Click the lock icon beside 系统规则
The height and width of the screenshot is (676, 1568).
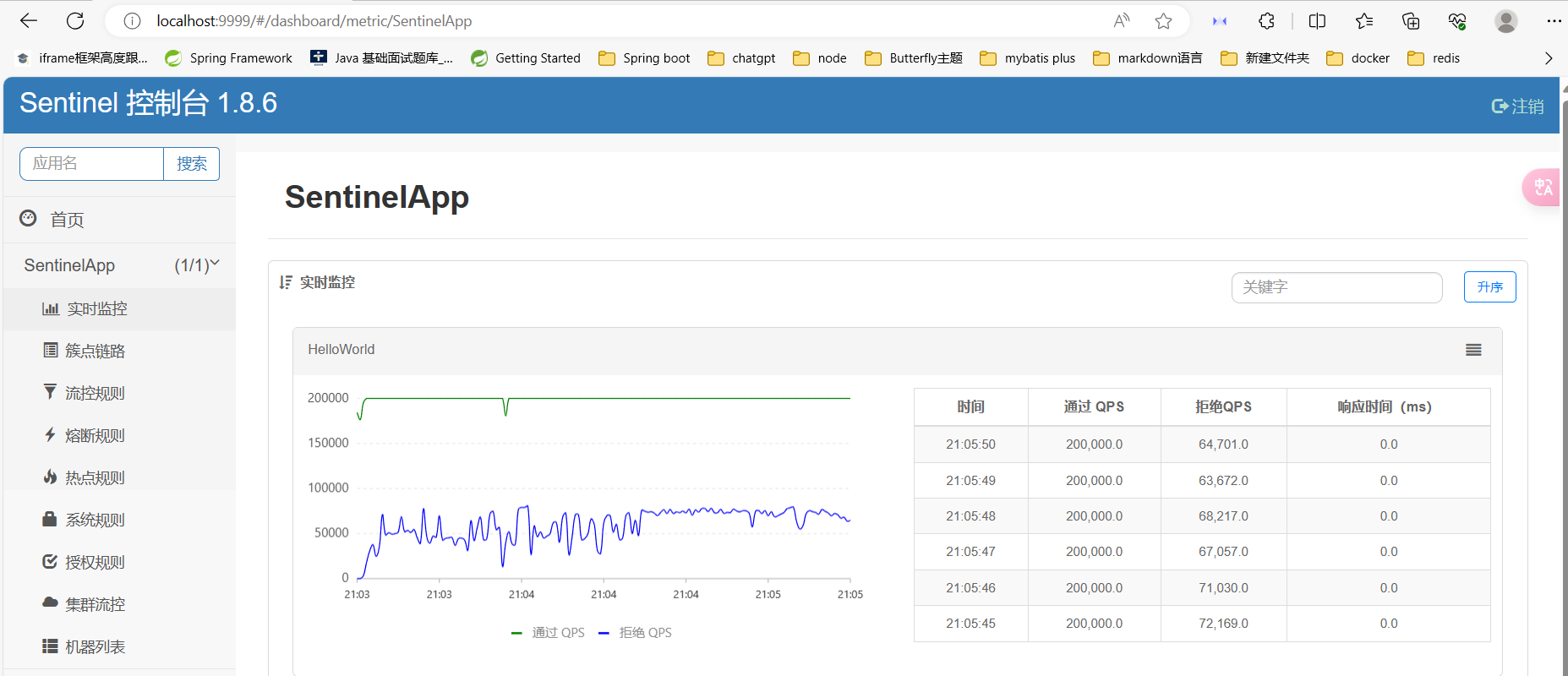[50, 520]
